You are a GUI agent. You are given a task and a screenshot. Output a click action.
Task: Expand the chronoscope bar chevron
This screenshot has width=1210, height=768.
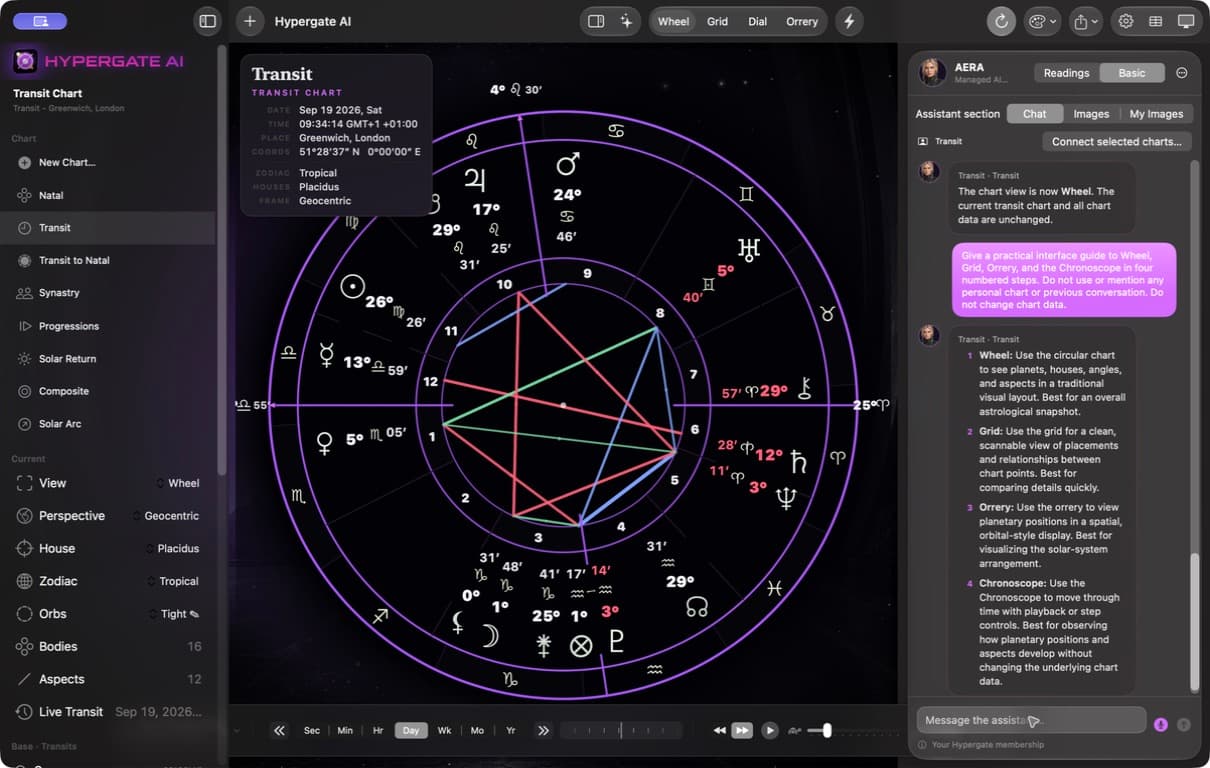tap(237, 731)
